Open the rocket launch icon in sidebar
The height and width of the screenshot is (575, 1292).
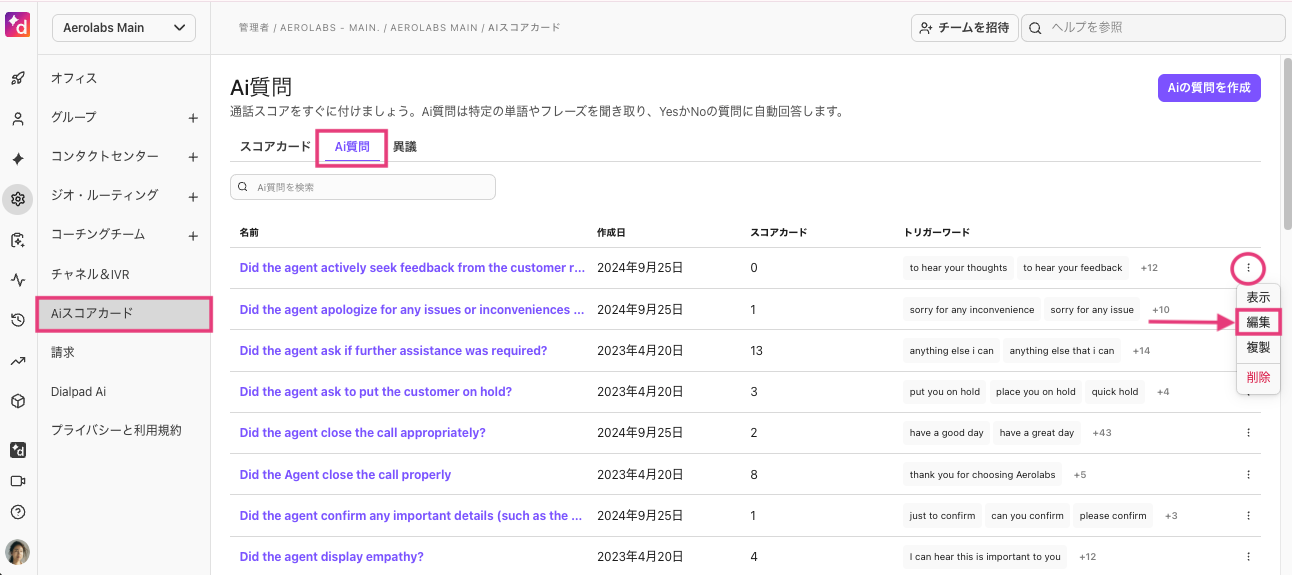coord(17,78)
